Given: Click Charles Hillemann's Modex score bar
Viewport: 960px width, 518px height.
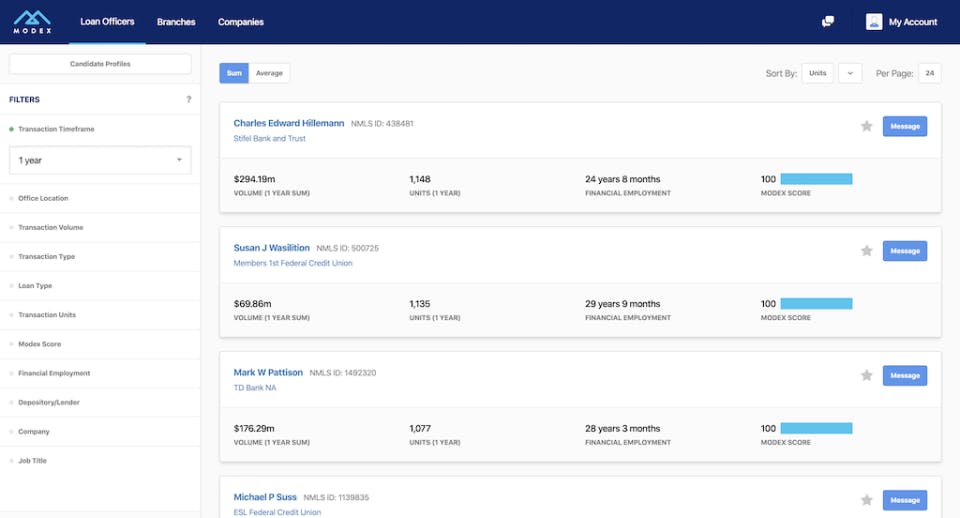Looking at the screenshot, I should coord(816,179).
